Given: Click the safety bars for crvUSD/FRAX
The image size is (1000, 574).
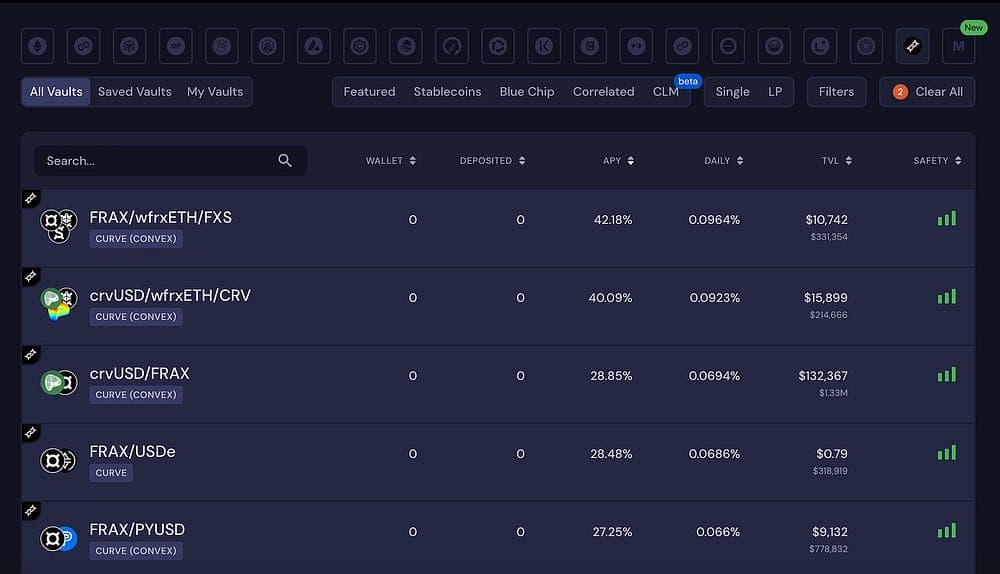Looking at the screenshot, I should pos(946,374).
